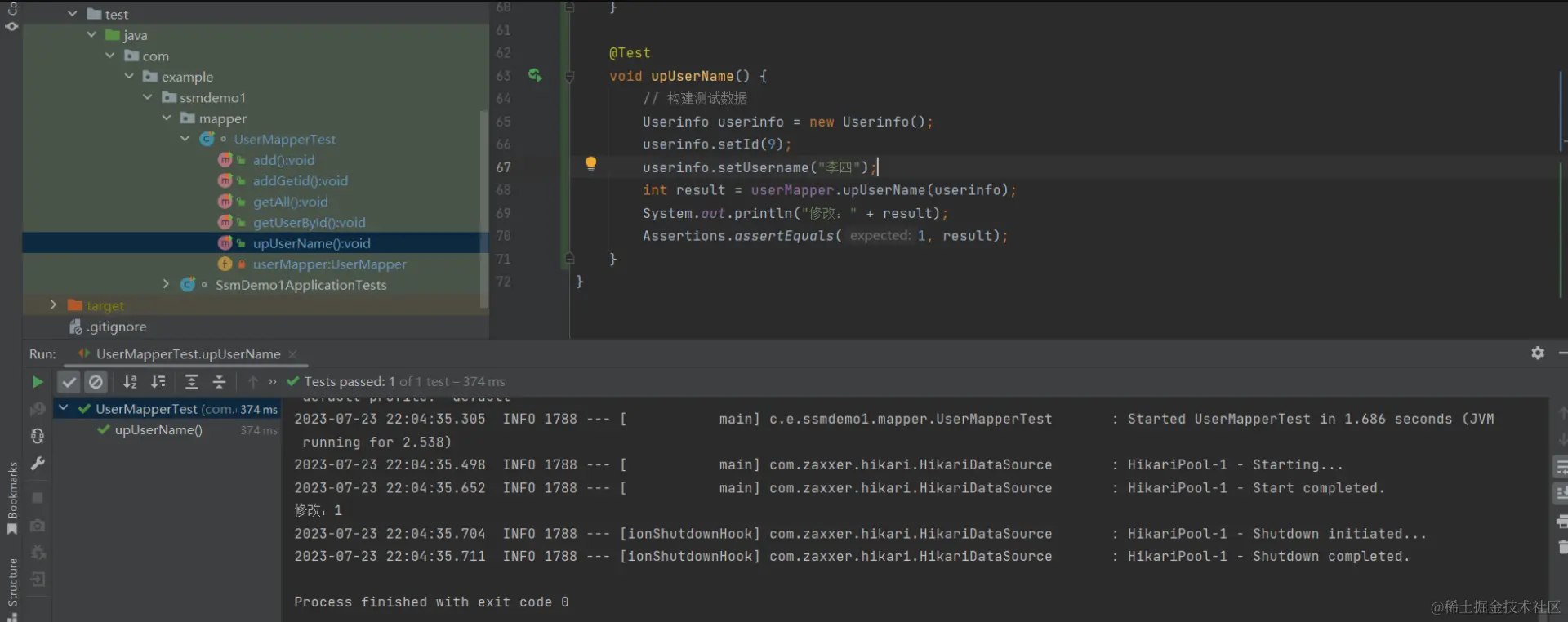Toggle Show Passed tests checkmark button

69,382
